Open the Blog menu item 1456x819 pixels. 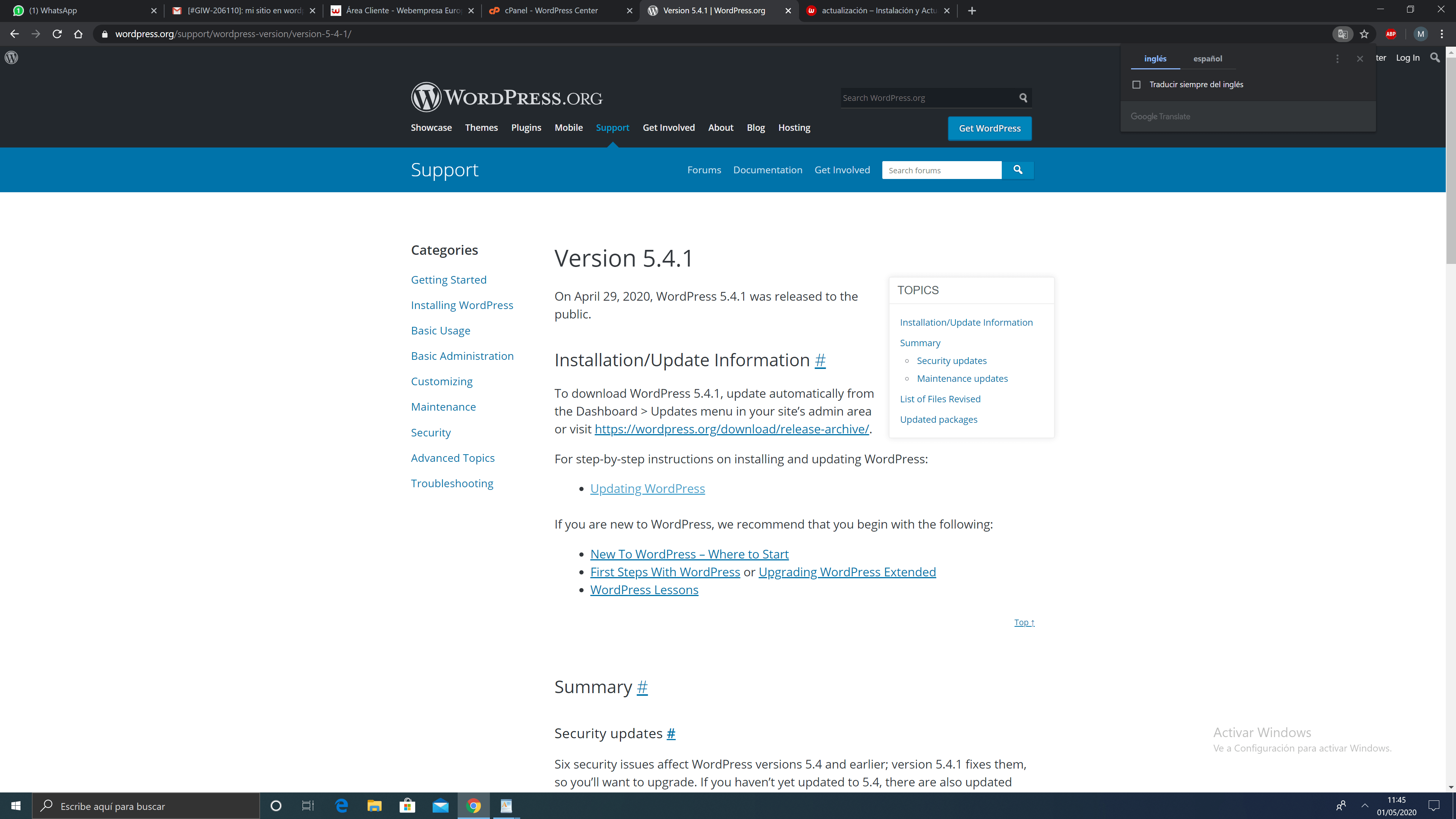pyautogui.click(x=756, y=128)
